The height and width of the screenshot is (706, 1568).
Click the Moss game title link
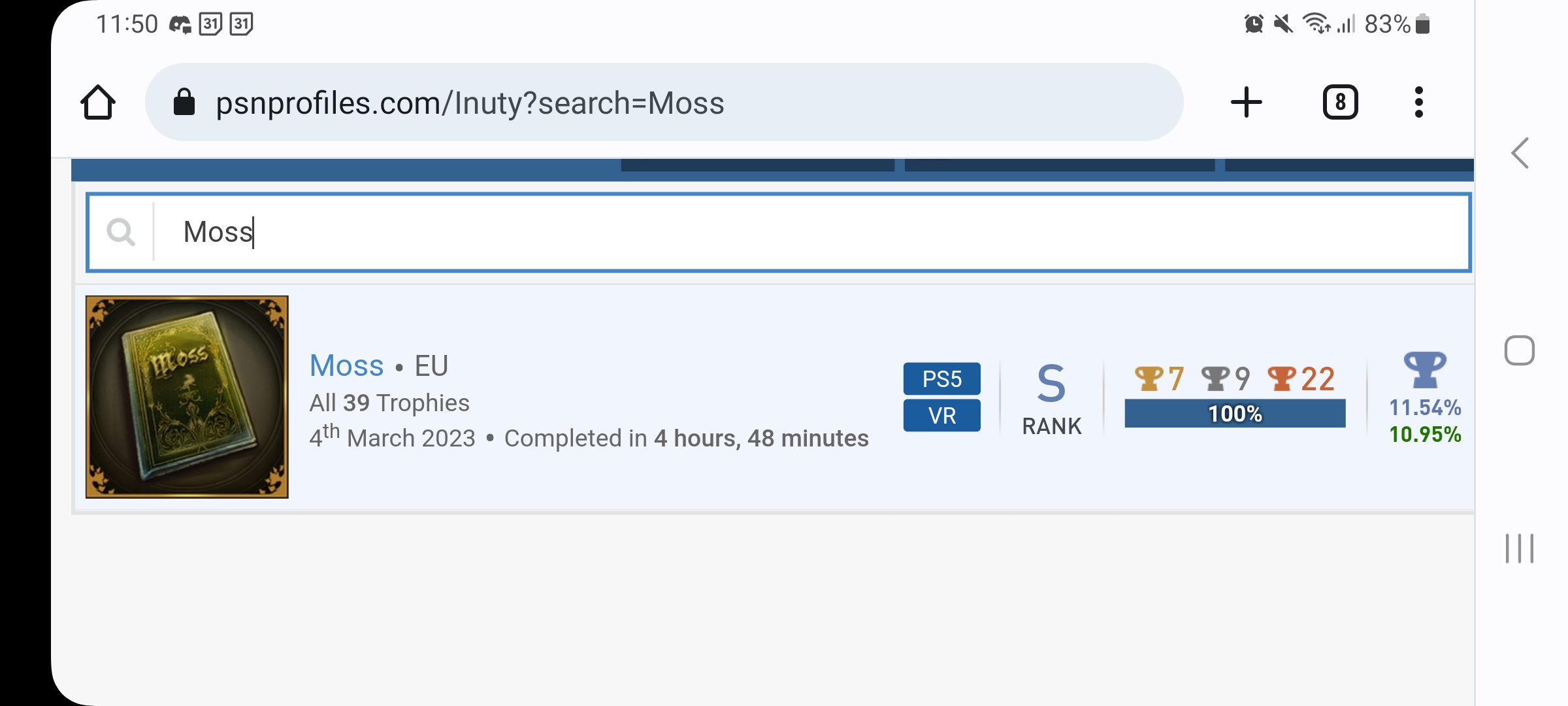coord(346,365)
